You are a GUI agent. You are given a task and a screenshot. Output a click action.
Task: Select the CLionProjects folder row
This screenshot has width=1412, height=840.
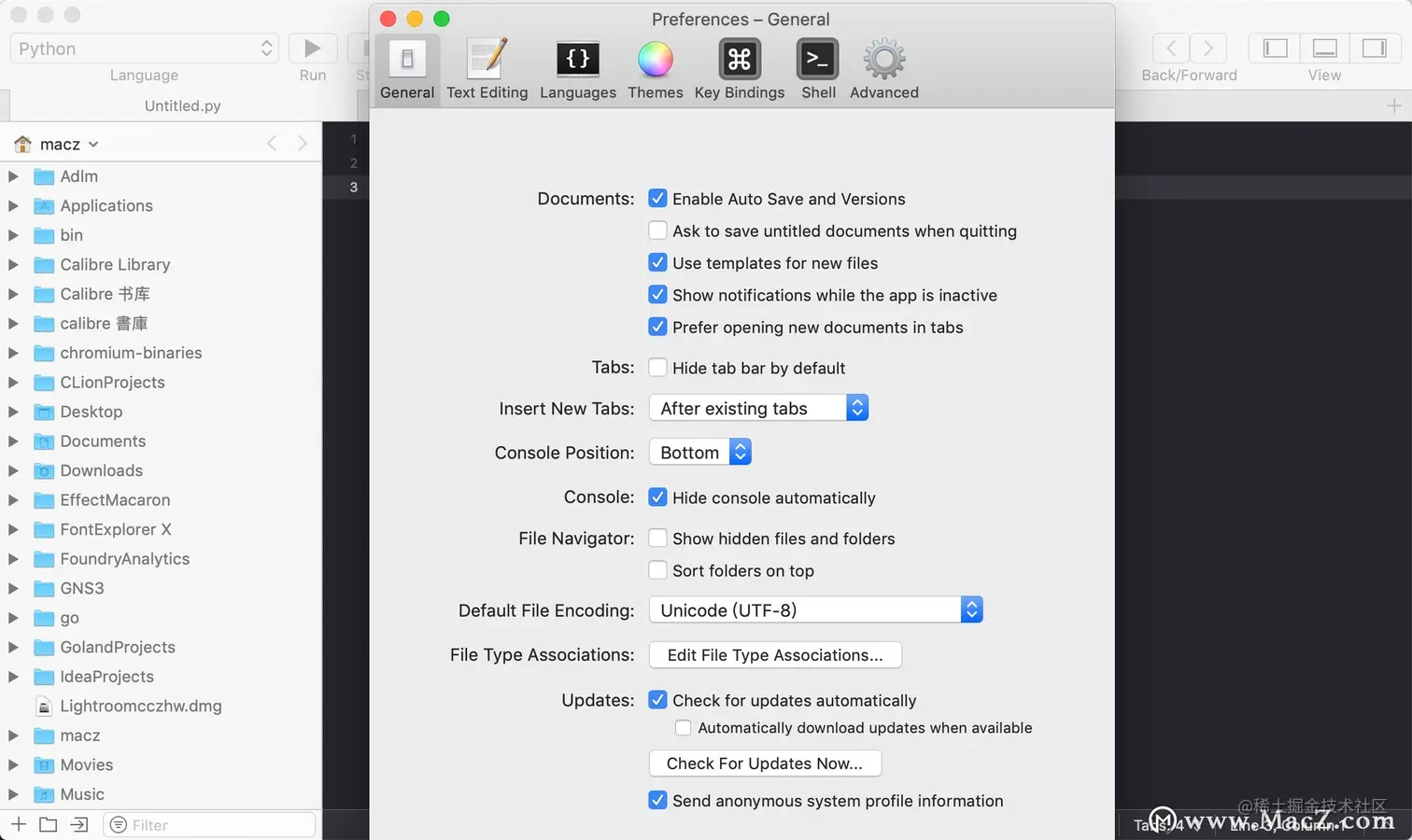tap(161, 382)
